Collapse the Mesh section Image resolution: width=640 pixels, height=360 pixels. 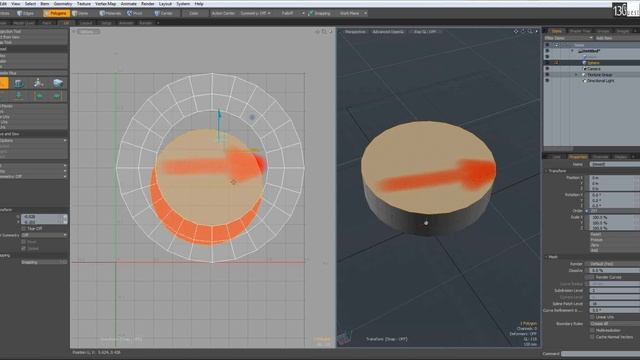[547, 257]
